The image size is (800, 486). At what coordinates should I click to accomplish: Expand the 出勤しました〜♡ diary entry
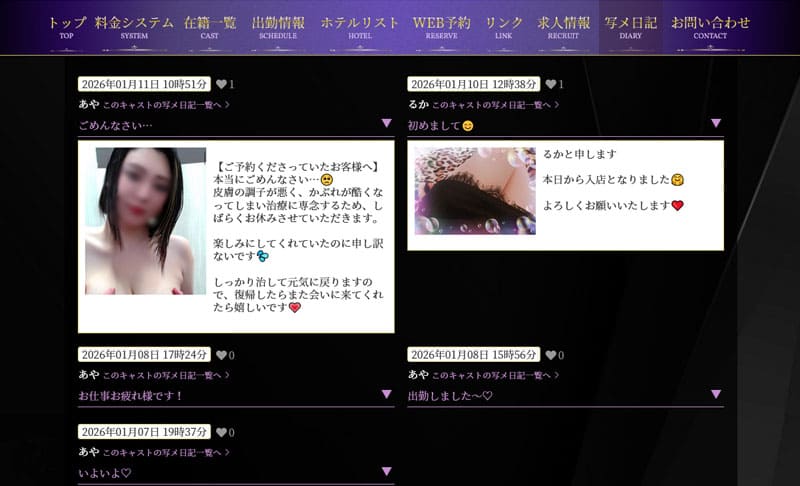click(716, 394)
